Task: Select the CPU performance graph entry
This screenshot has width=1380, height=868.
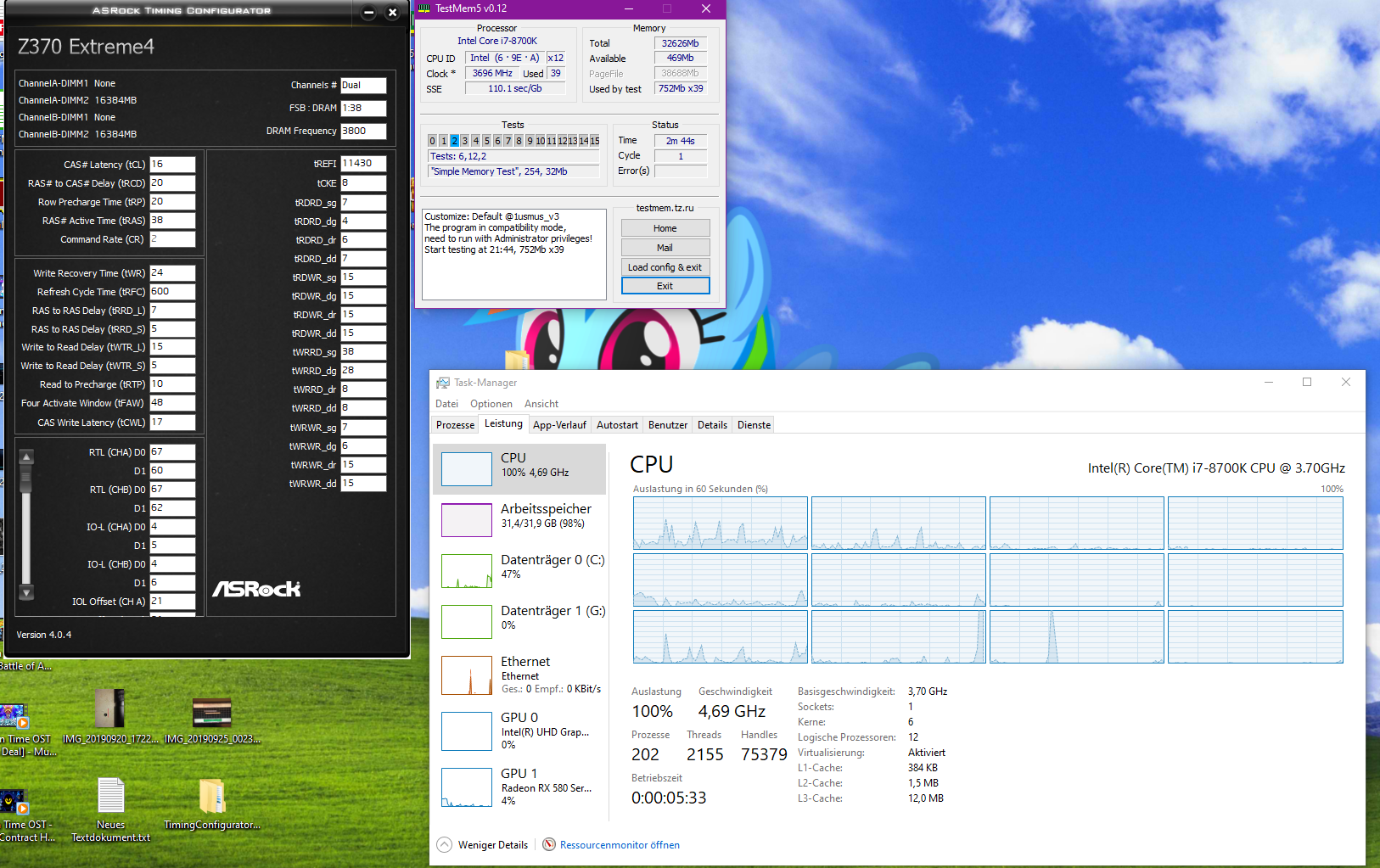Action: coord(519,468)
